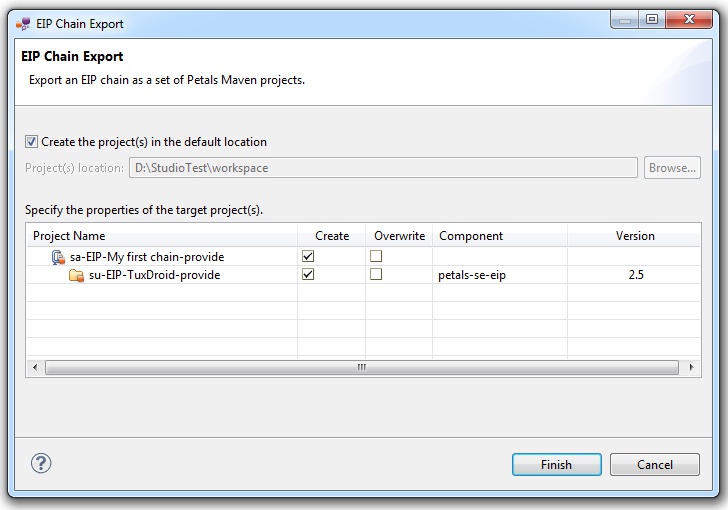
Task: Select the sa-EIP-My first chain-provide row
Action: click(147, 257)
